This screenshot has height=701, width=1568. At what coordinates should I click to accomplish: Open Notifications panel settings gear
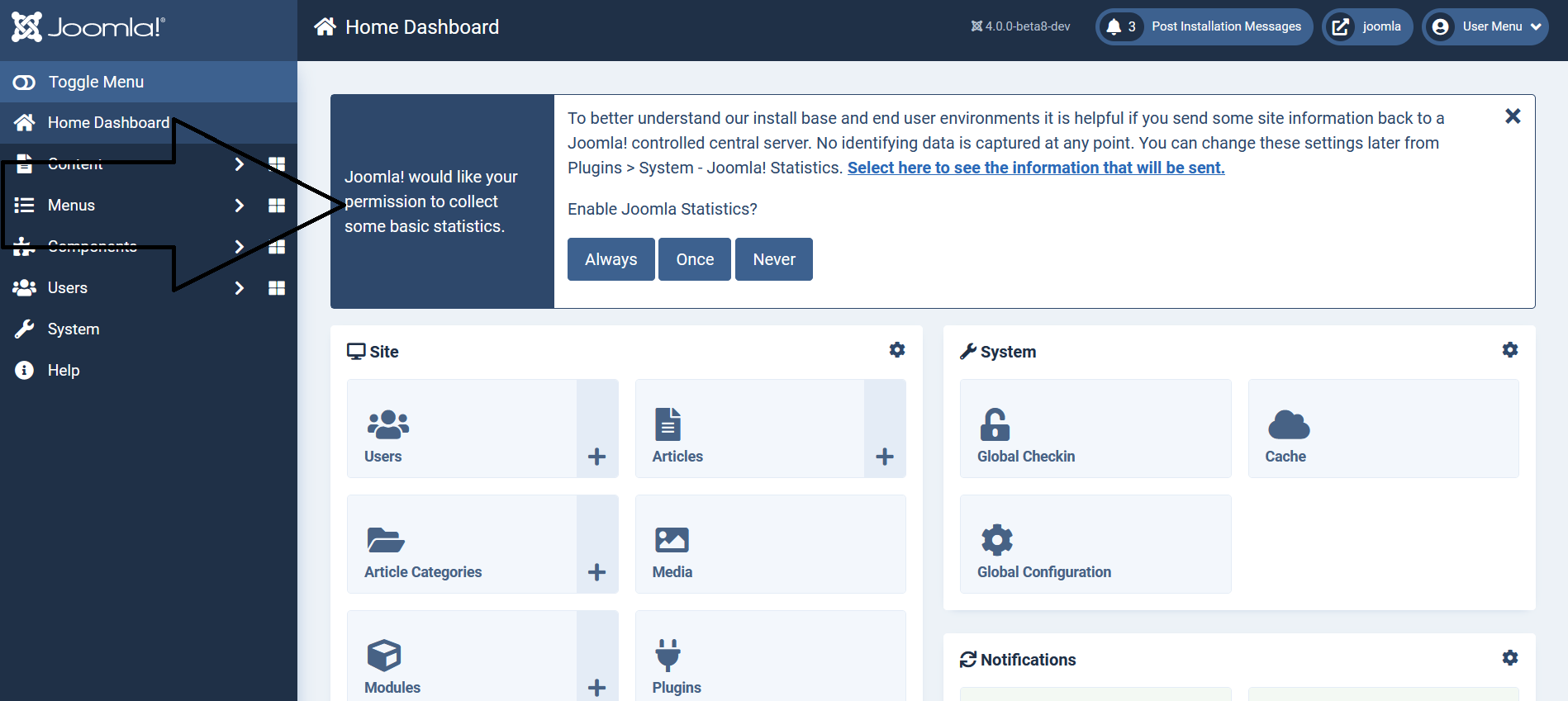[1510, 658]
